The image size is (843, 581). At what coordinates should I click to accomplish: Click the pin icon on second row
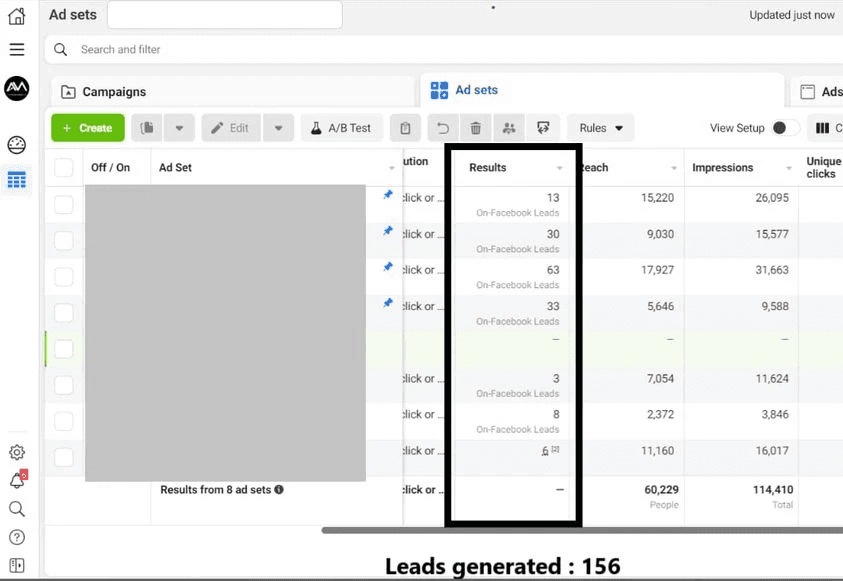[388, 231]
